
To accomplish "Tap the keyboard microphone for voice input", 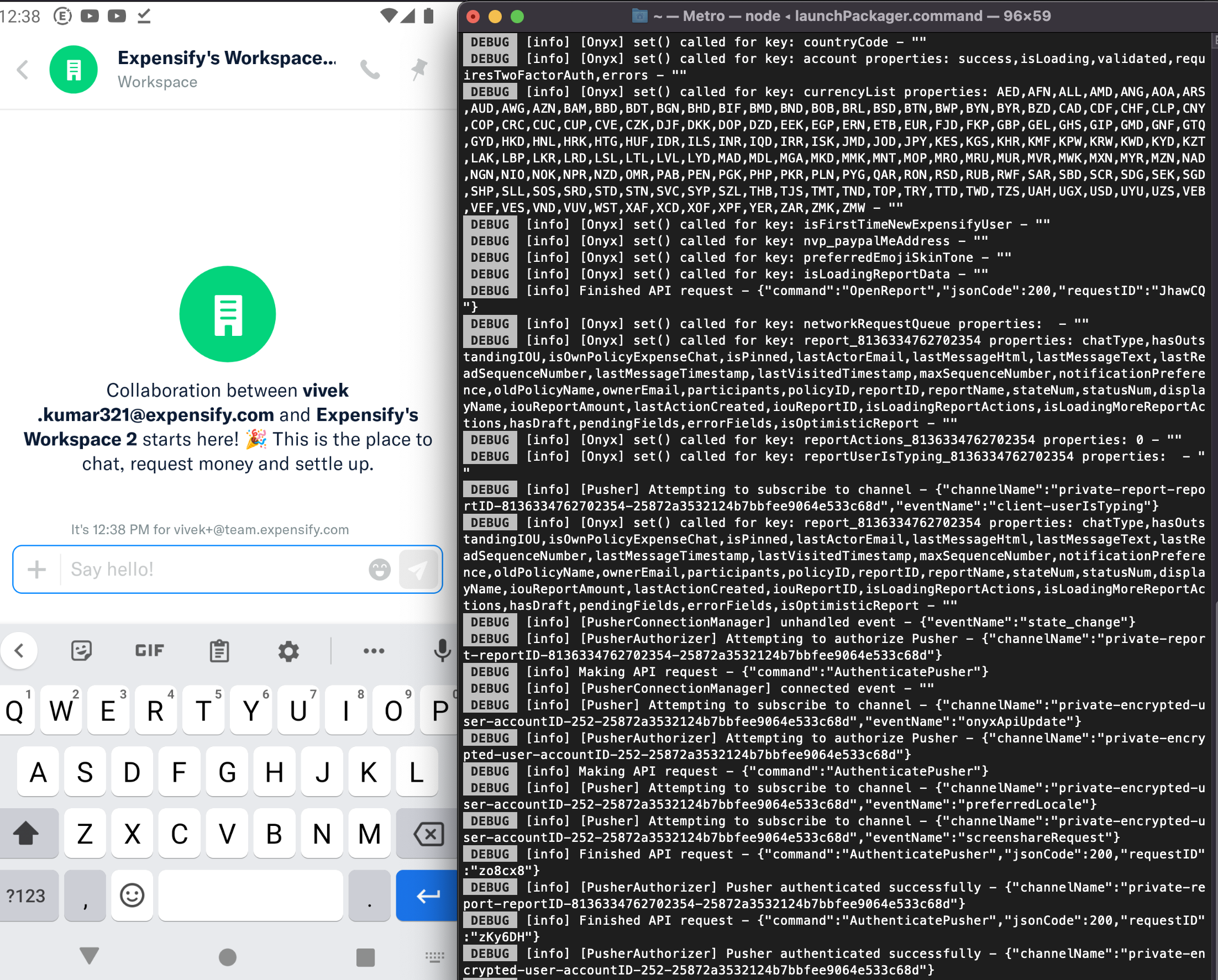I will tap(442, 651).
